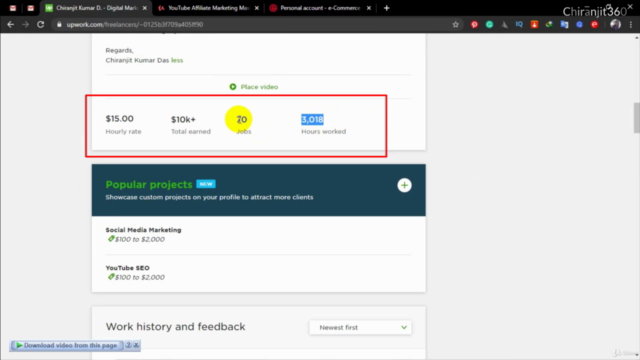Open the first pinned Gmail tab
The image size is (640, 360).
[13, 8]
